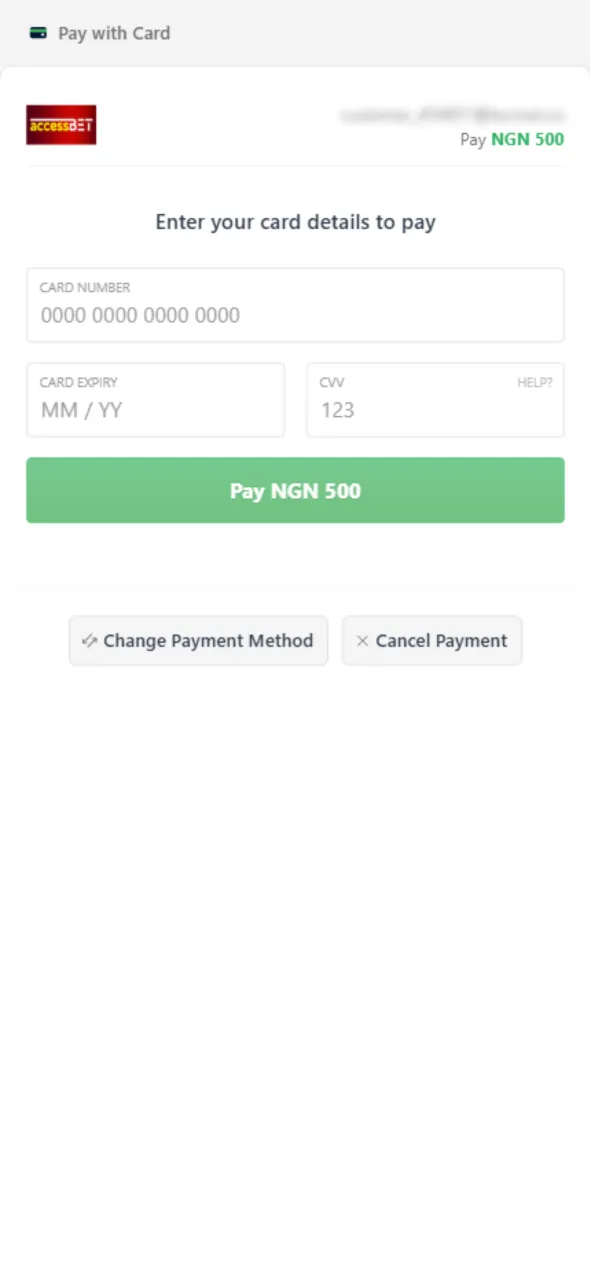
Task: Click the card icon beside Pay with Card
Action: (38, 33)
